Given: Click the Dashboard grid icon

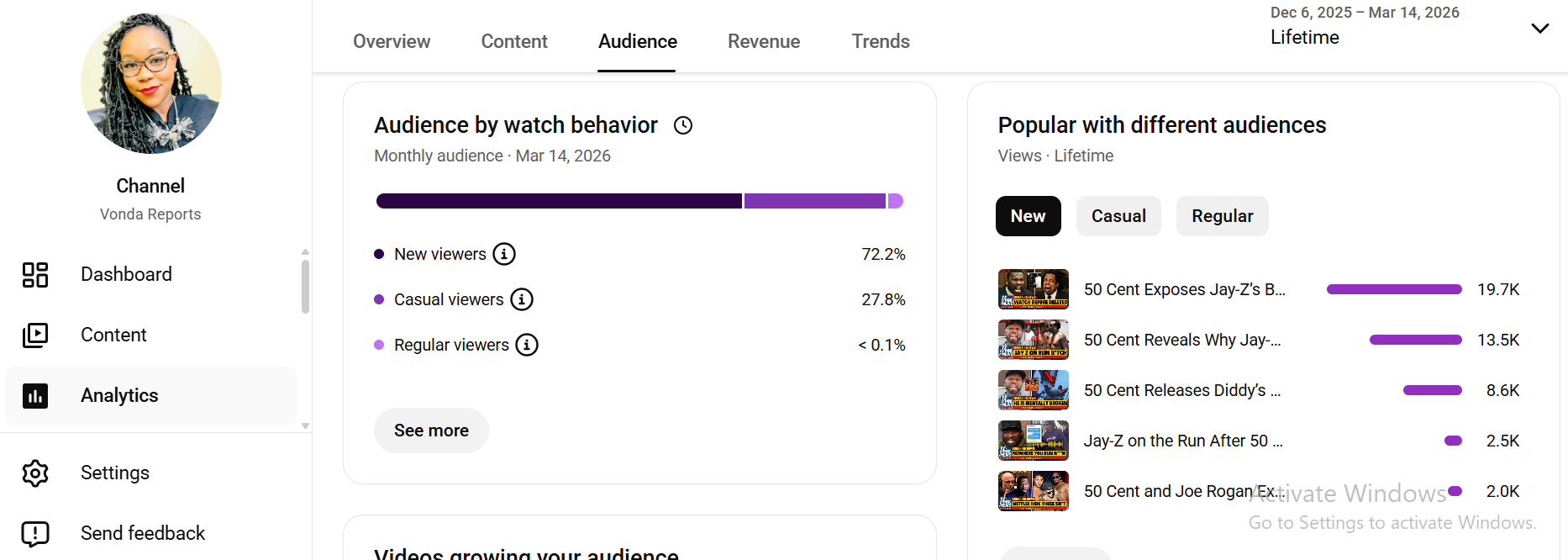Looking at the screenshot, I should tap(35, 275).
